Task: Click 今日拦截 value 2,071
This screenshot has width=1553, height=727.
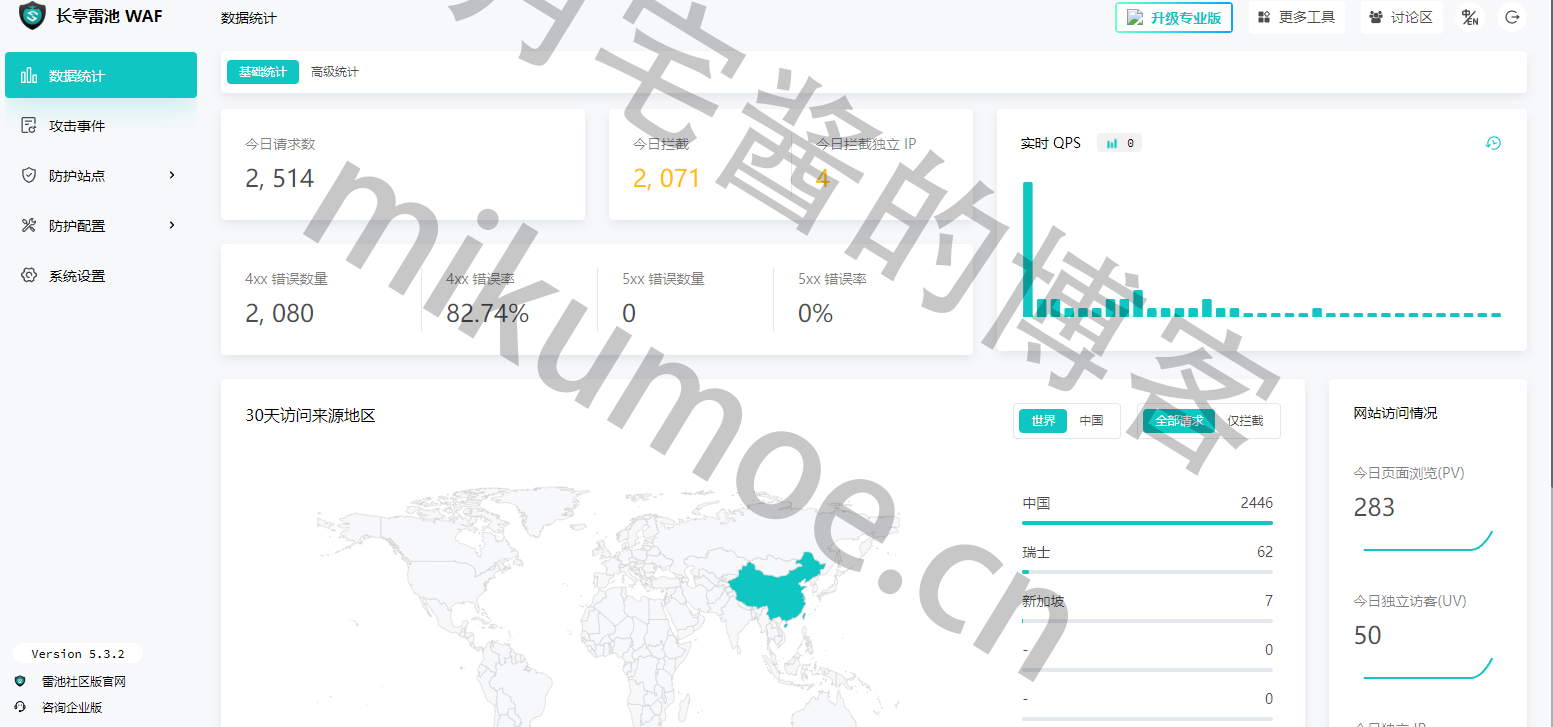Action: click(667, 178)
